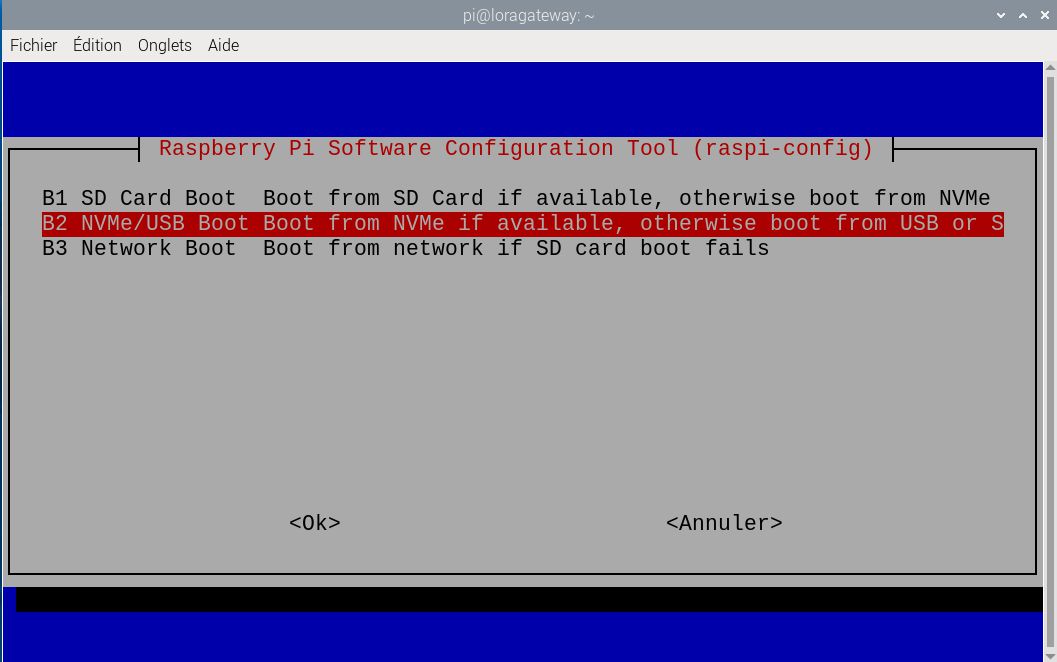Open the Aide menu
The height and width of the screenshot is (662, 1057).
(223, 45)
